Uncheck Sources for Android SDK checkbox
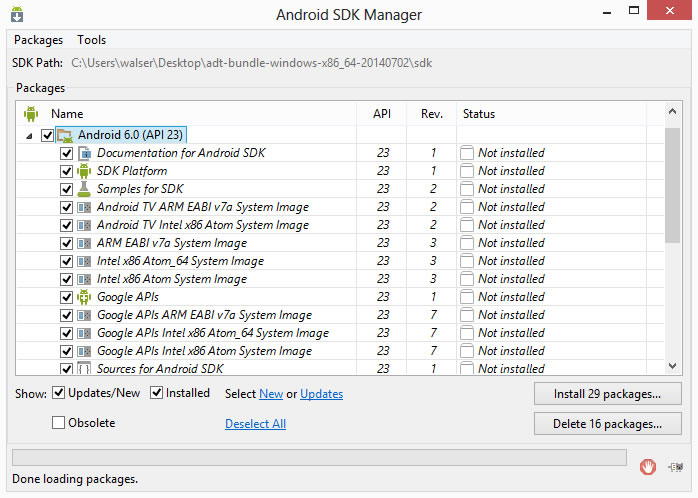The width and height of the screenshot is (698, 498). click(x=66, y=368)
